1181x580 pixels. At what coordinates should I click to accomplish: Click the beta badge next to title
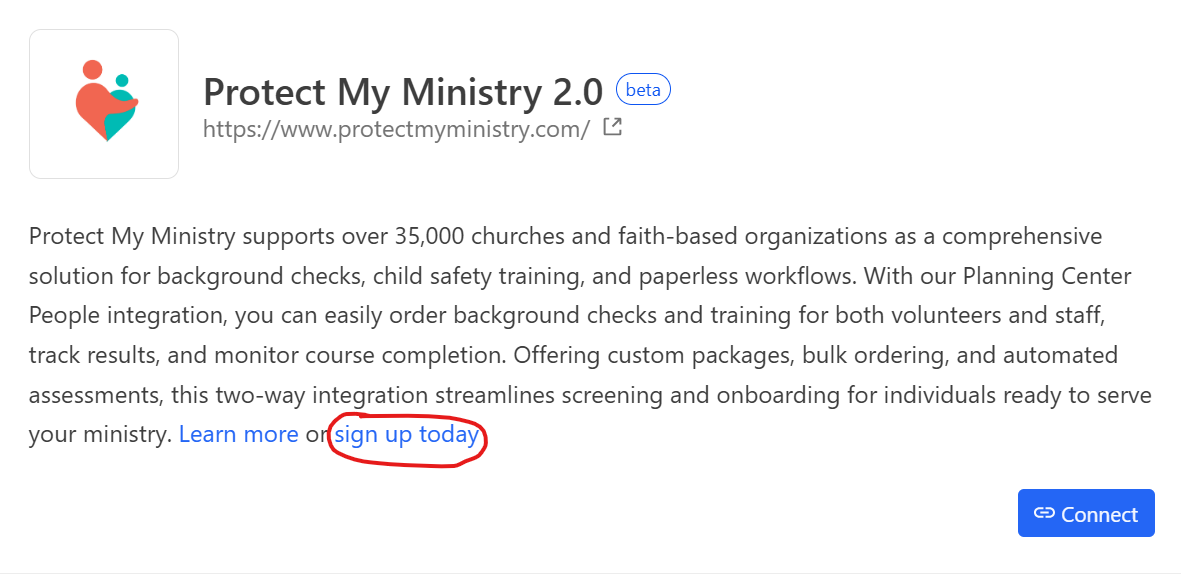643,90
